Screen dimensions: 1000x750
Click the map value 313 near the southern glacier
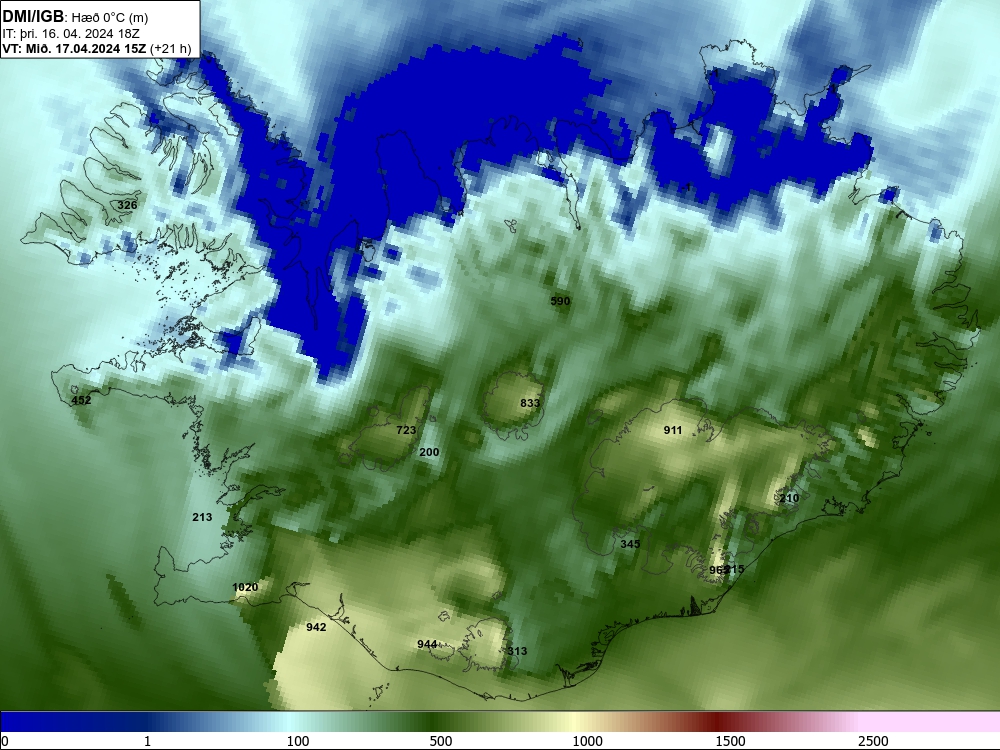(517, 651)
